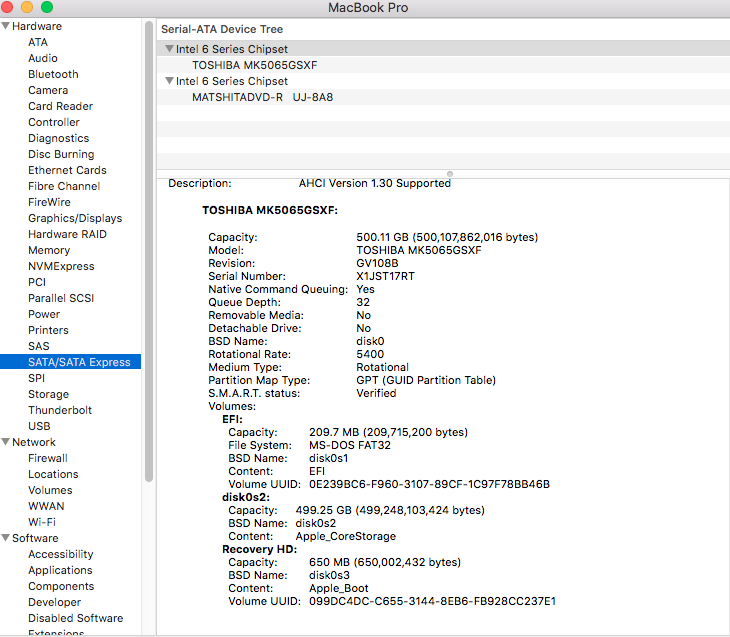Click the serial number X1JST17RT

tap(385, 276)
